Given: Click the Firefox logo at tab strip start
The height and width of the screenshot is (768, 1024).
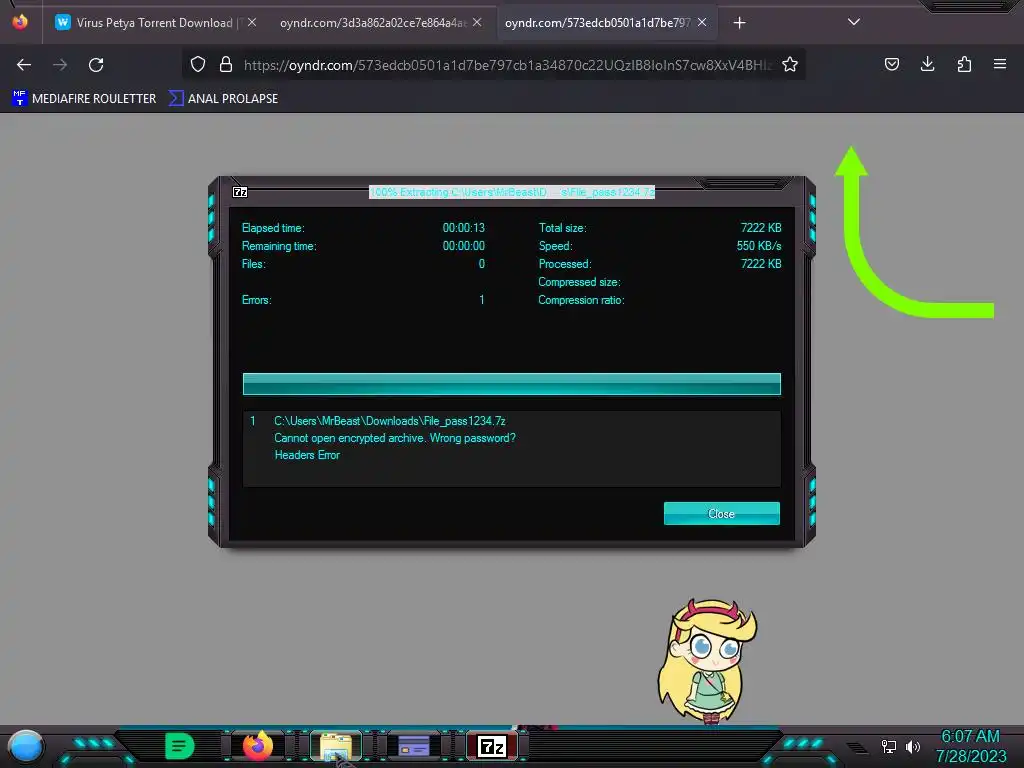Looking at the screenshot, I should click(20, 22).
